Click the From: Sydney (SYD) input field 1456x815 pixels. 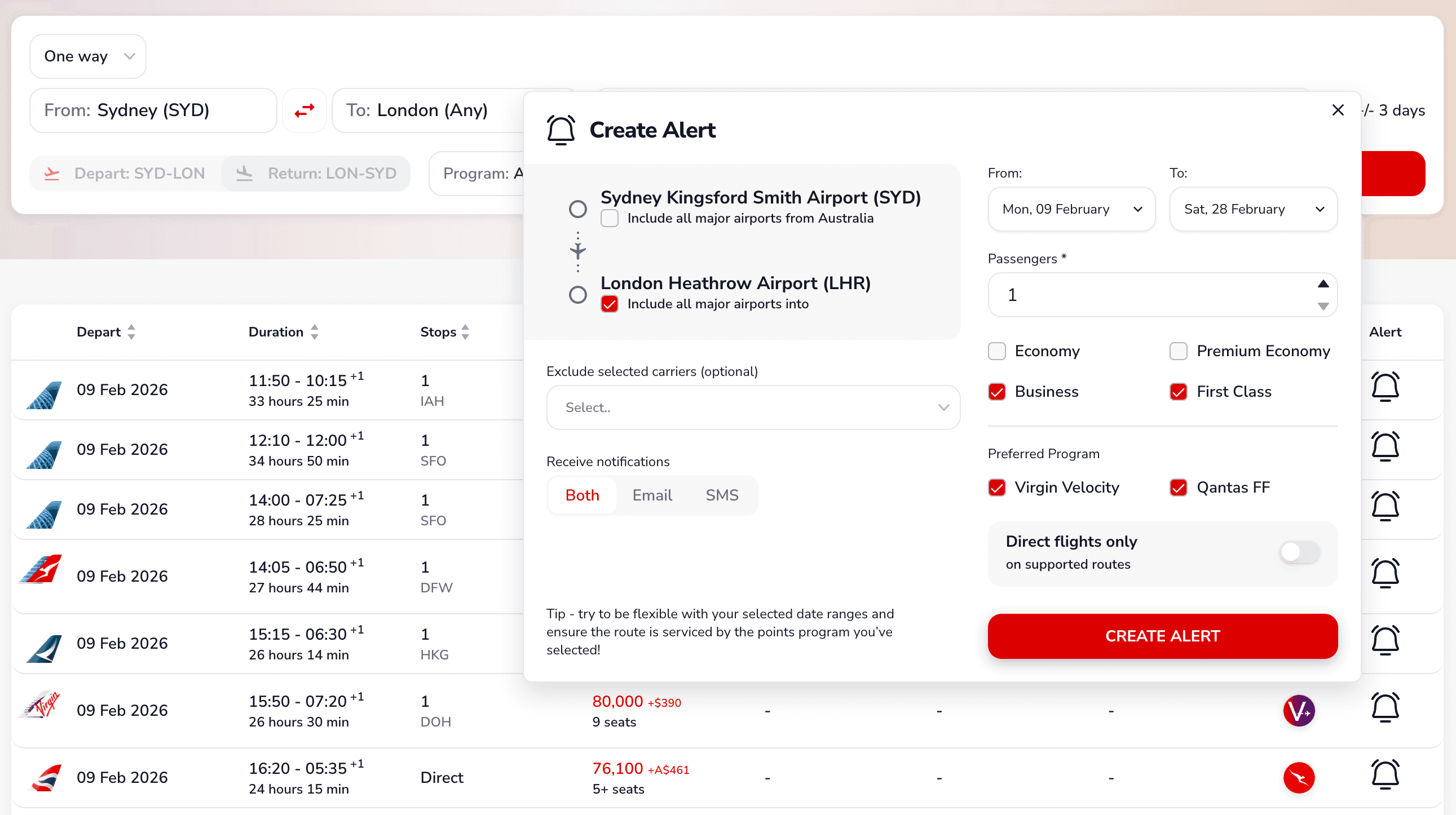pos(153,110)
